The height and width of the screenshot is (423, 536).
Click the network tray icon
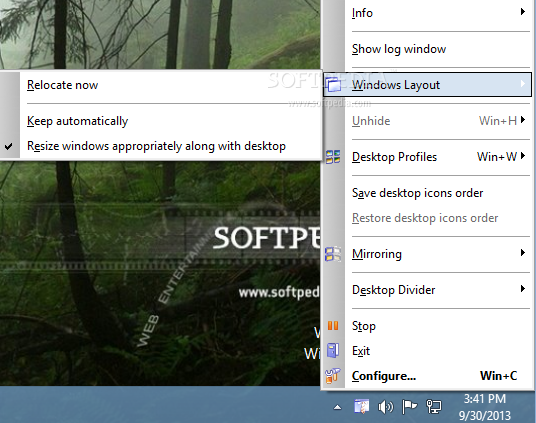[x=434, y=407]
